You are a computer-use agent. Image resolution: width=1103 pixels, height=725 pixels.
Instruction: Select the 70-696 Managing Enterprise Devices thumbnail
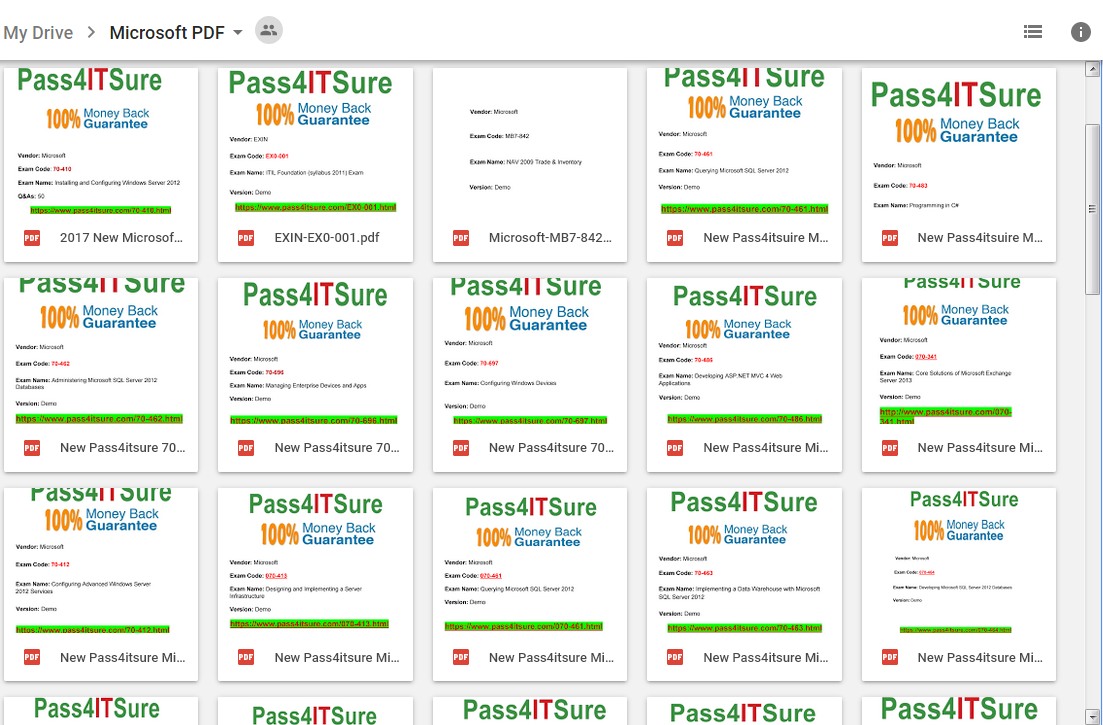[315, 351]
